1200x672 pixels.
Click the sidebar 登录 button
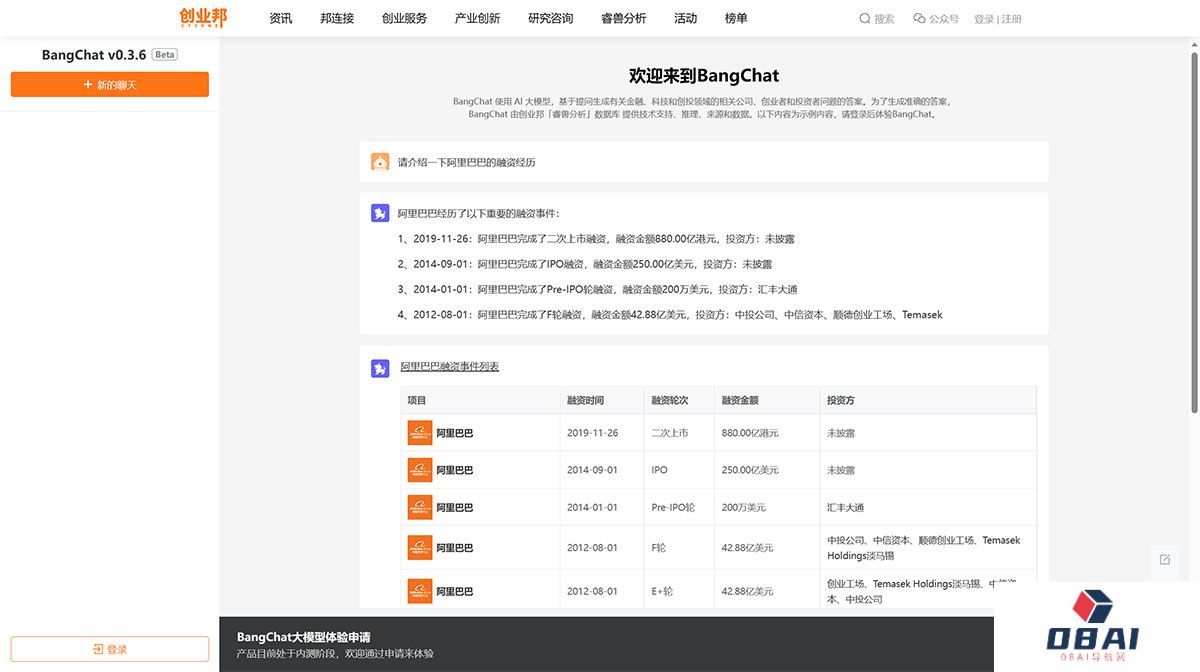tap(110, 649)
